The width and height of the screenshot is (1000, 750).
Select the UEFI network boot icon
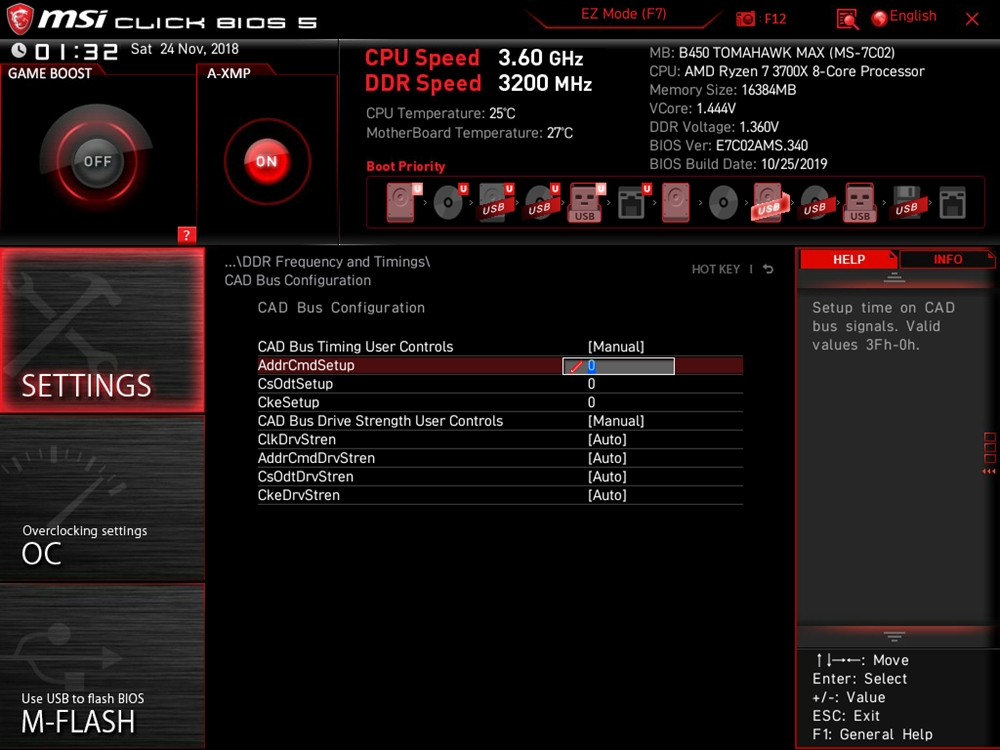(633, 202)
